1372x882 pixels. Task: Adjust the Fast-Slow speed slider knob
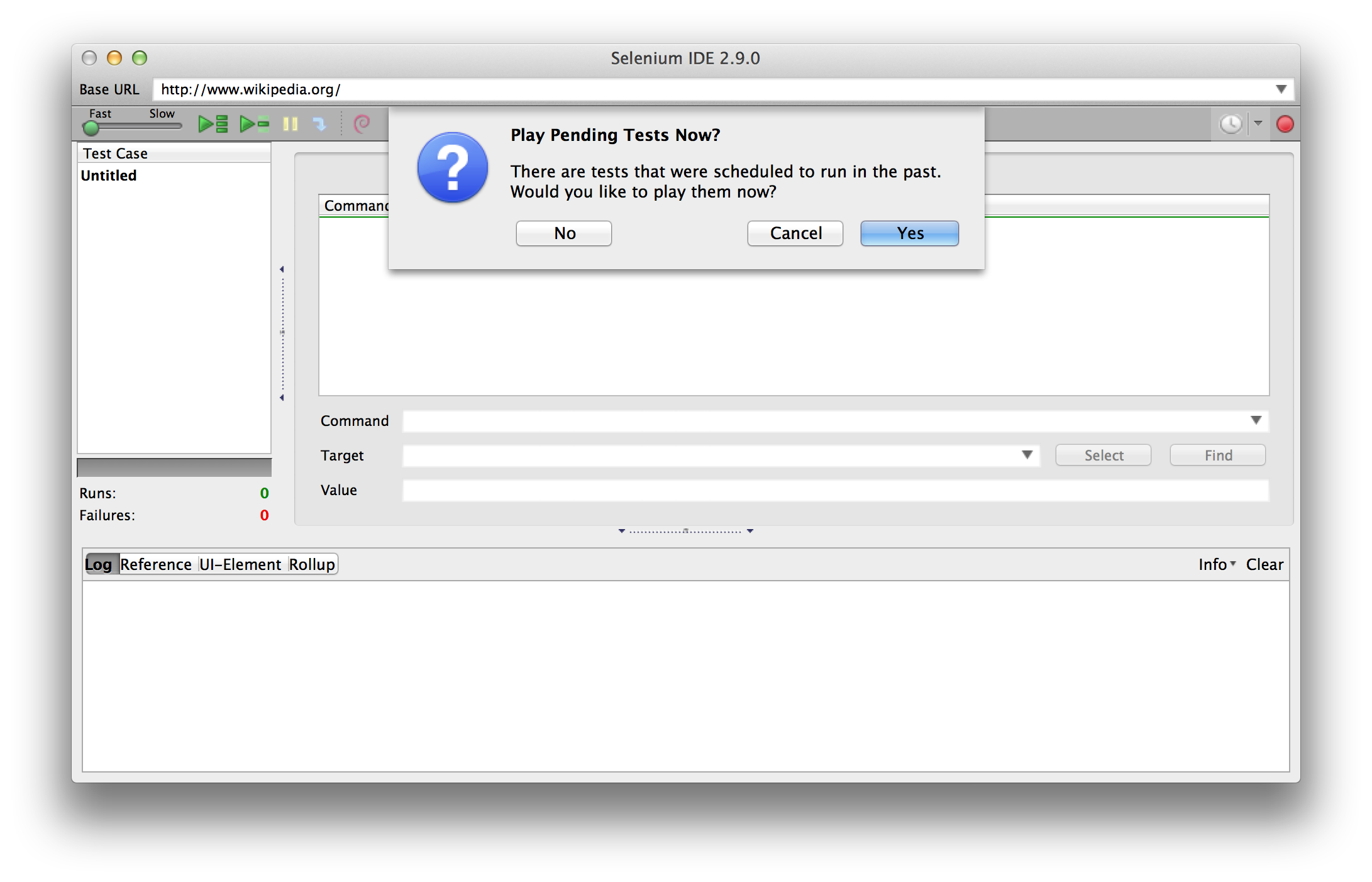(x=91, y=128)
